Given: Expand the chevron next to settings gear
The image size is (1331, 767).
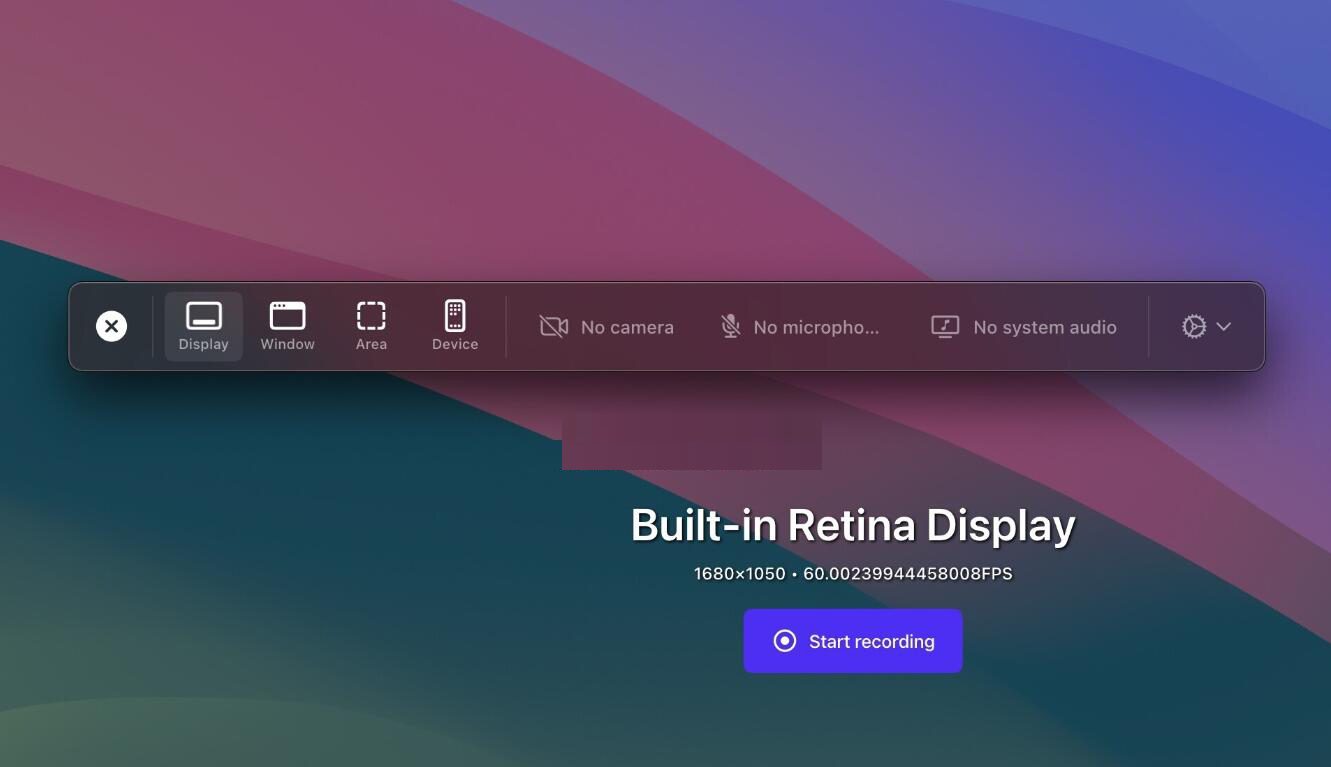Looking at the screenshot, I should [x=1224, y=327].
